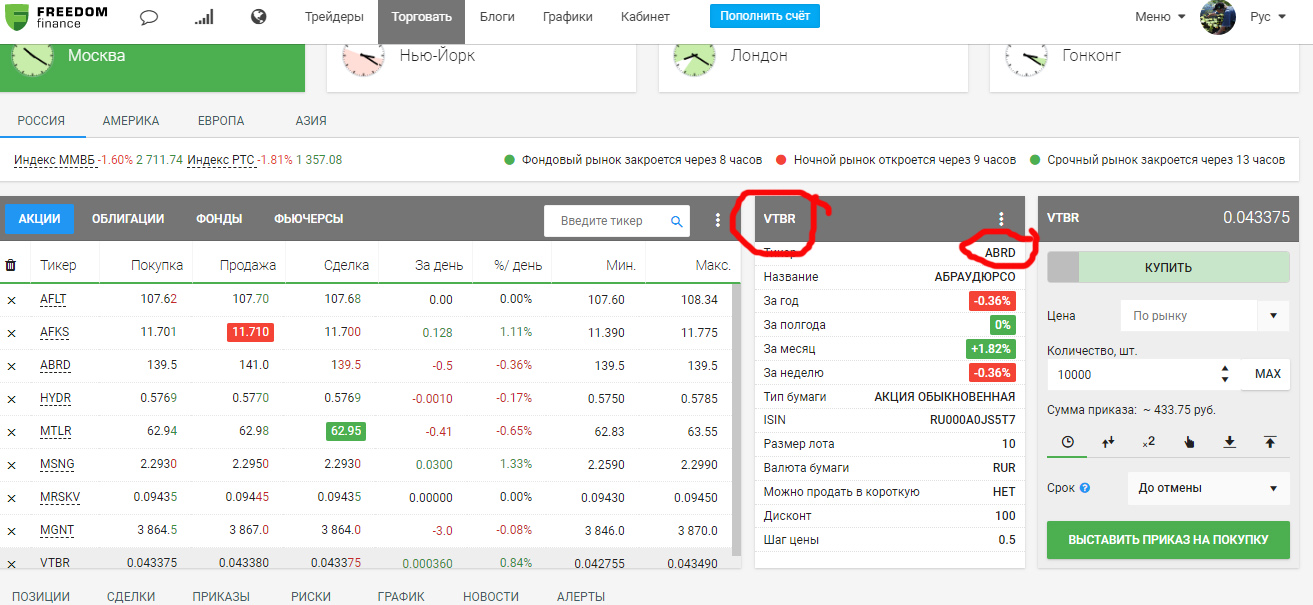Open the Рус language dropdown
The image size is (1313, 605).
(1268, 17)
